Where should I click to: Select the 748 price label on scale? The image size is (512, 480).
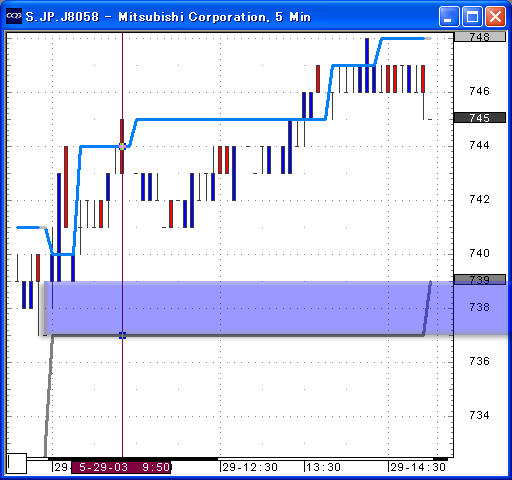tap(480, 37)
